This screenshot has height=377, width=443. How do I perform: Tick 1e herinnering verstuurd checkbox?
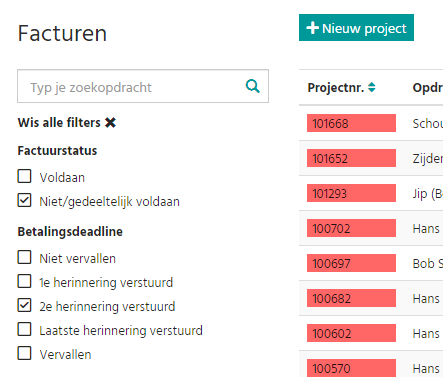(x=24, y=281)
